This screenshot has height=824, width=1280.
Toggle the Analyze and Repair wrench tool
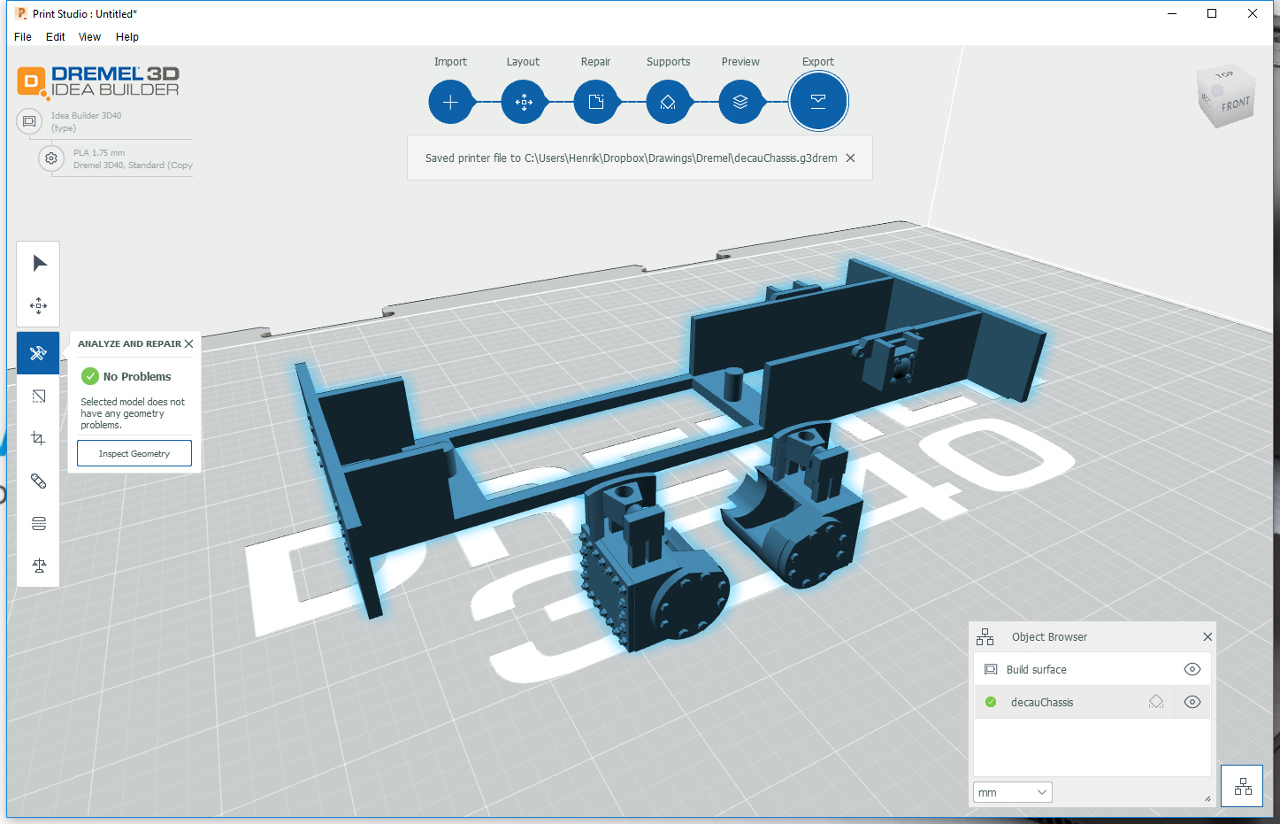coord(39,353)
